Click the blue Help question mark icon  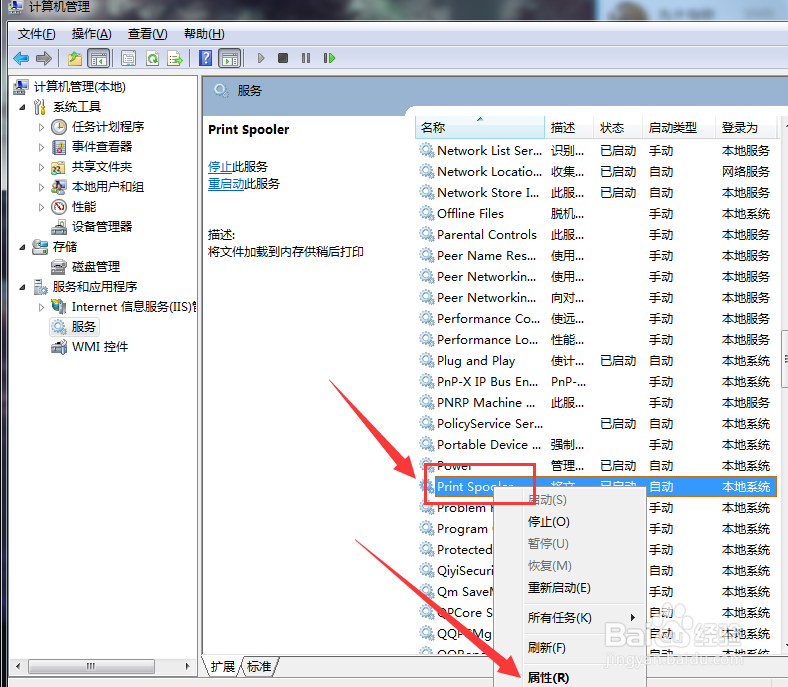(206, 58)
